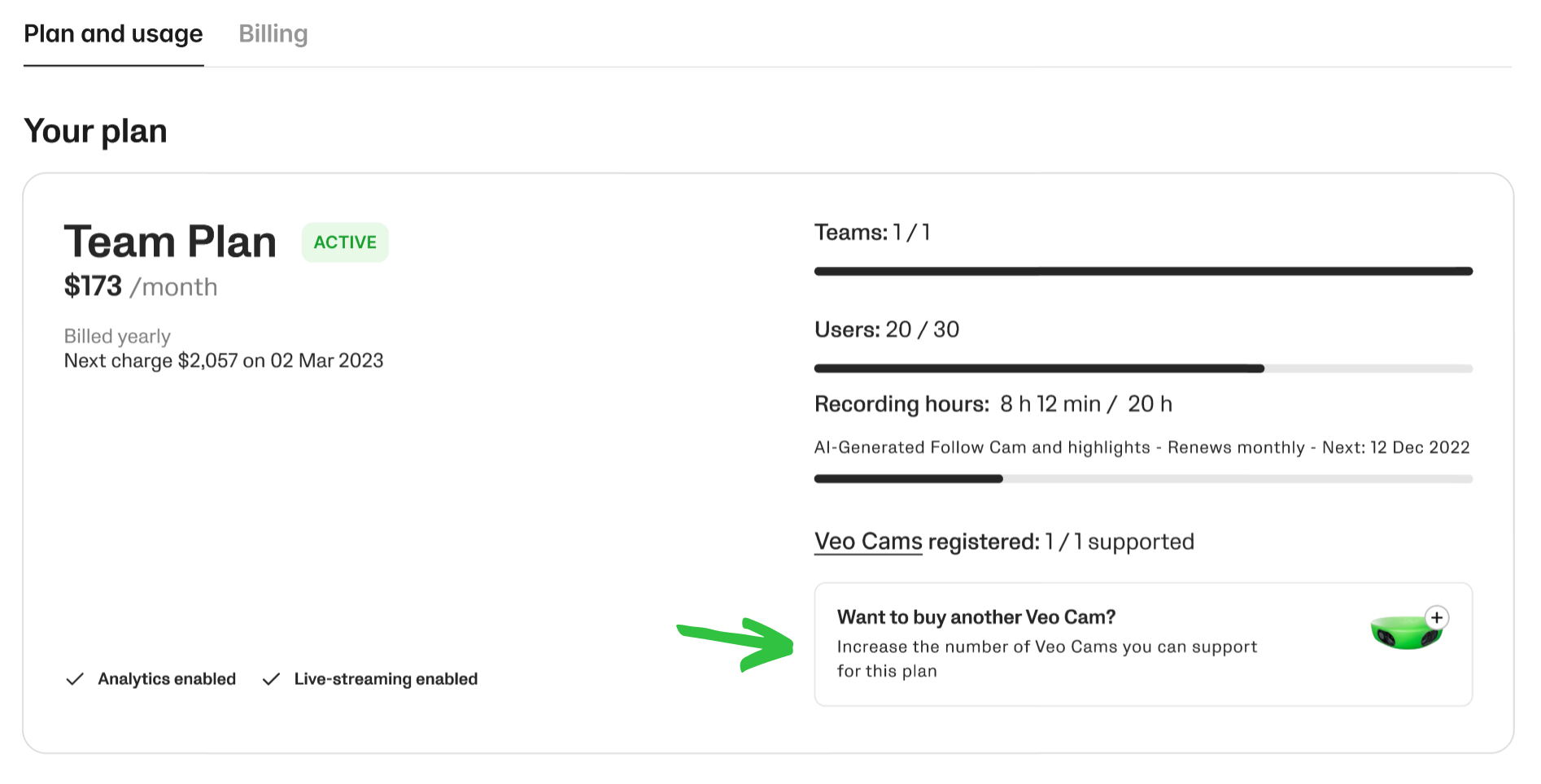The height and width of the screenshot is (784, 1541).
Task: Click the $173 /month price text
Action: (140, 287)
